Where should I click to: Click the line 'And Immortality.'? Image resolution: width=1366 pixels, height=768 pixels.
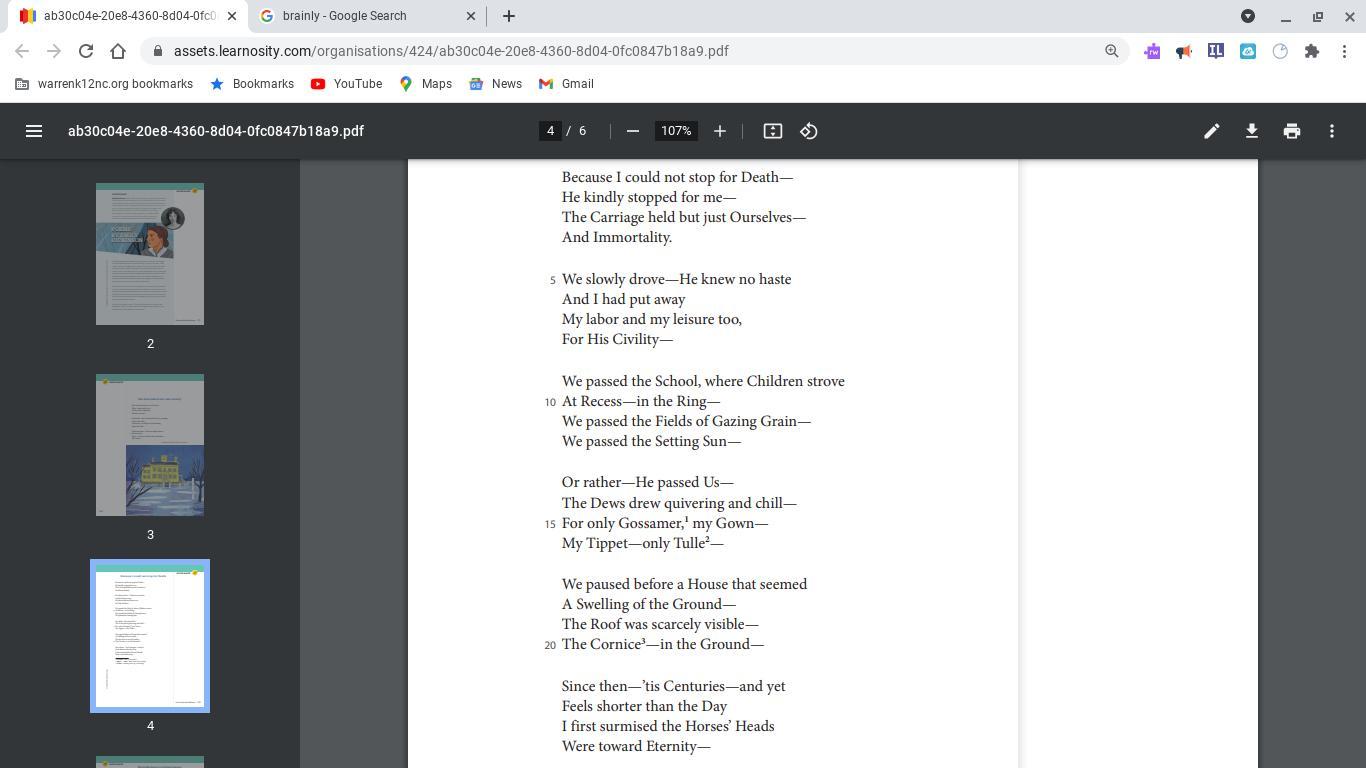coord(617,237)
